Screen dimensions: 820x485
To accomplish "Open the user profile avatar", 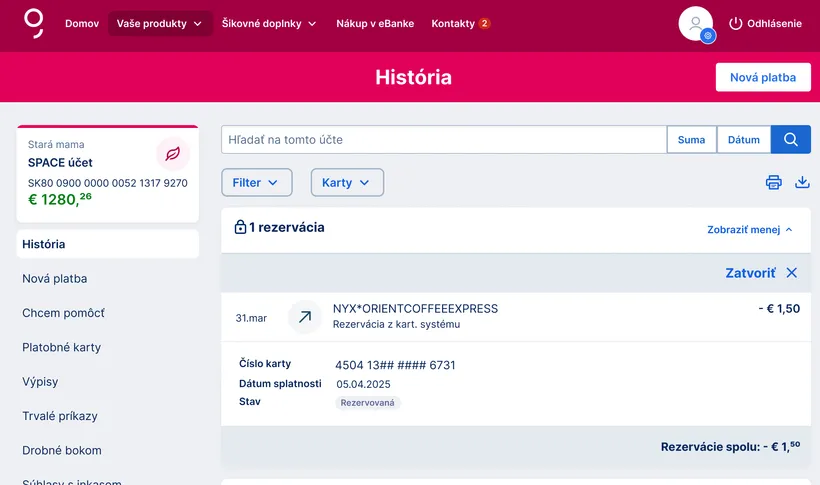I will tap(695, 24).
